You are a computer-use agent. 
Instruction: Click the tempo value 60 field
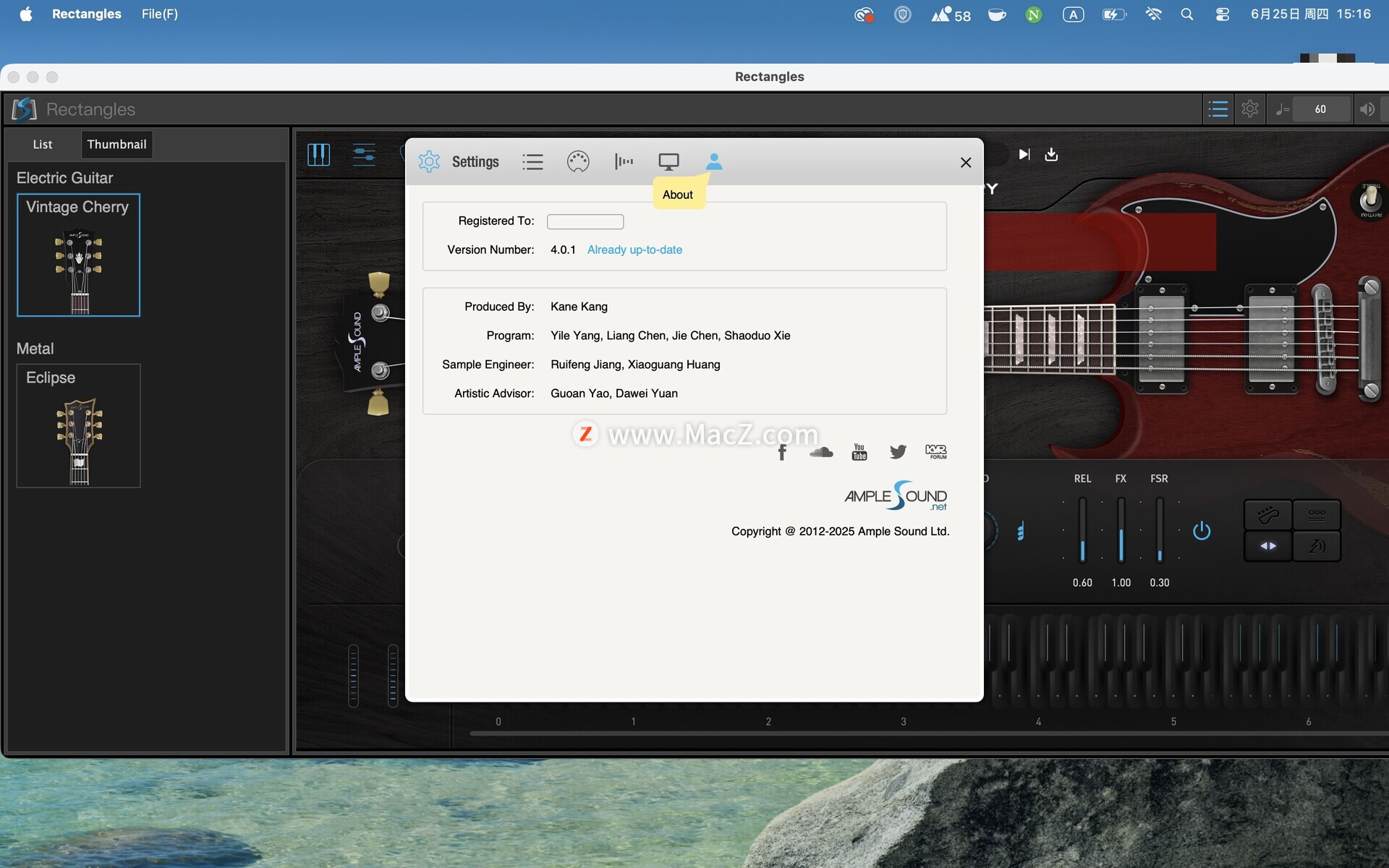(1320, 109)
